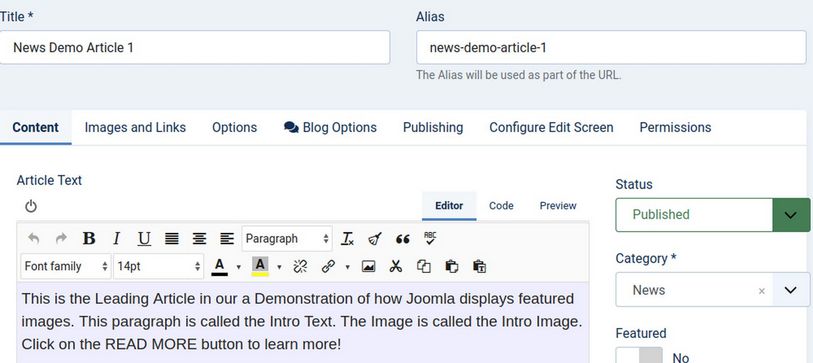
Task: Center align the text
Action: coord(199,239)
